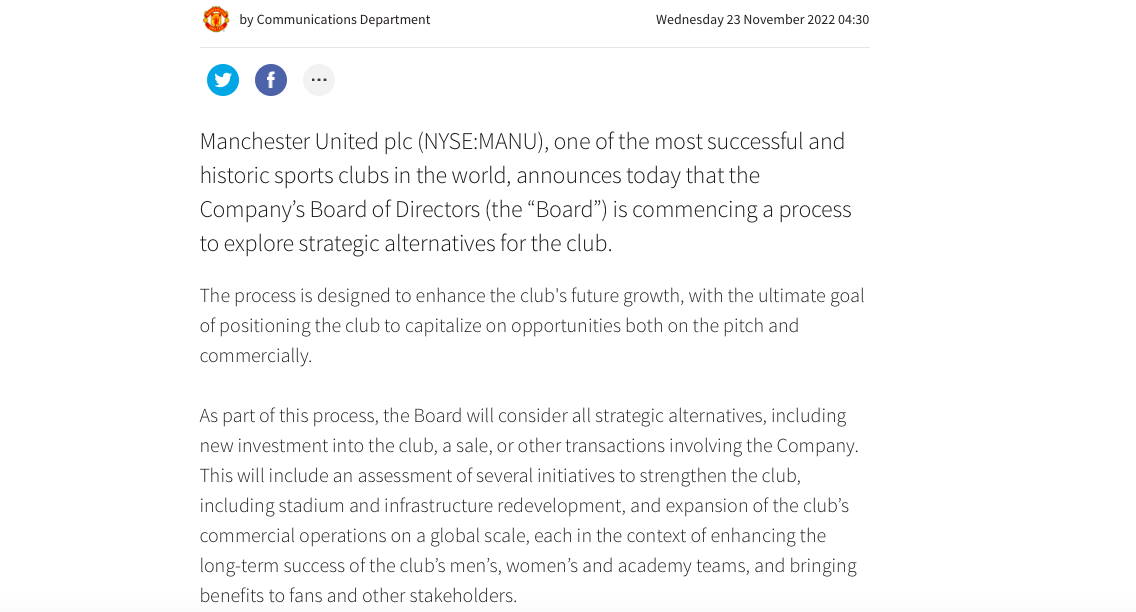Viewport: 1136px width, 612px height.
Task: Click the Manchester United crest icon
Action: pos(216,19)
